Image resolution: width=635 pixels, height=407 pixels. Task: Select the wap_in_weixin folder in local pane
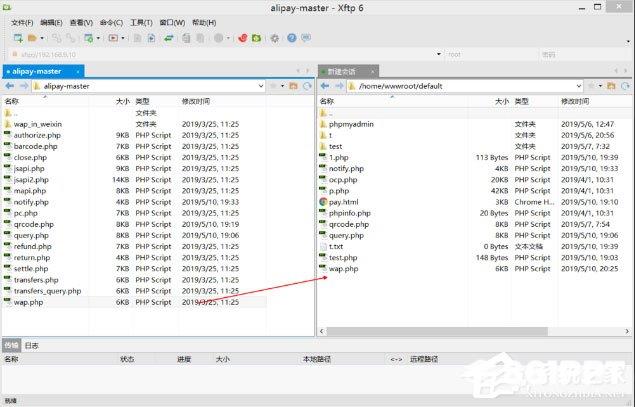click(38, 124)
